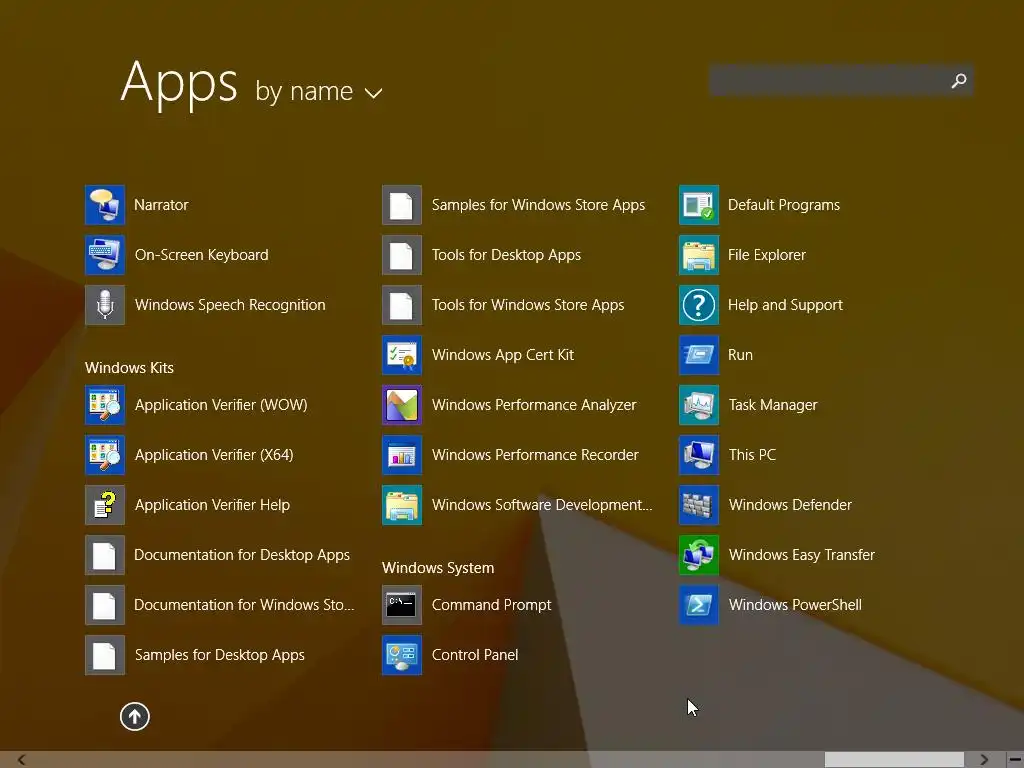This screenshot has width=1024, height=768.
Task: Launch the Command Prompt icon
Action: click(x=402, y=605)
